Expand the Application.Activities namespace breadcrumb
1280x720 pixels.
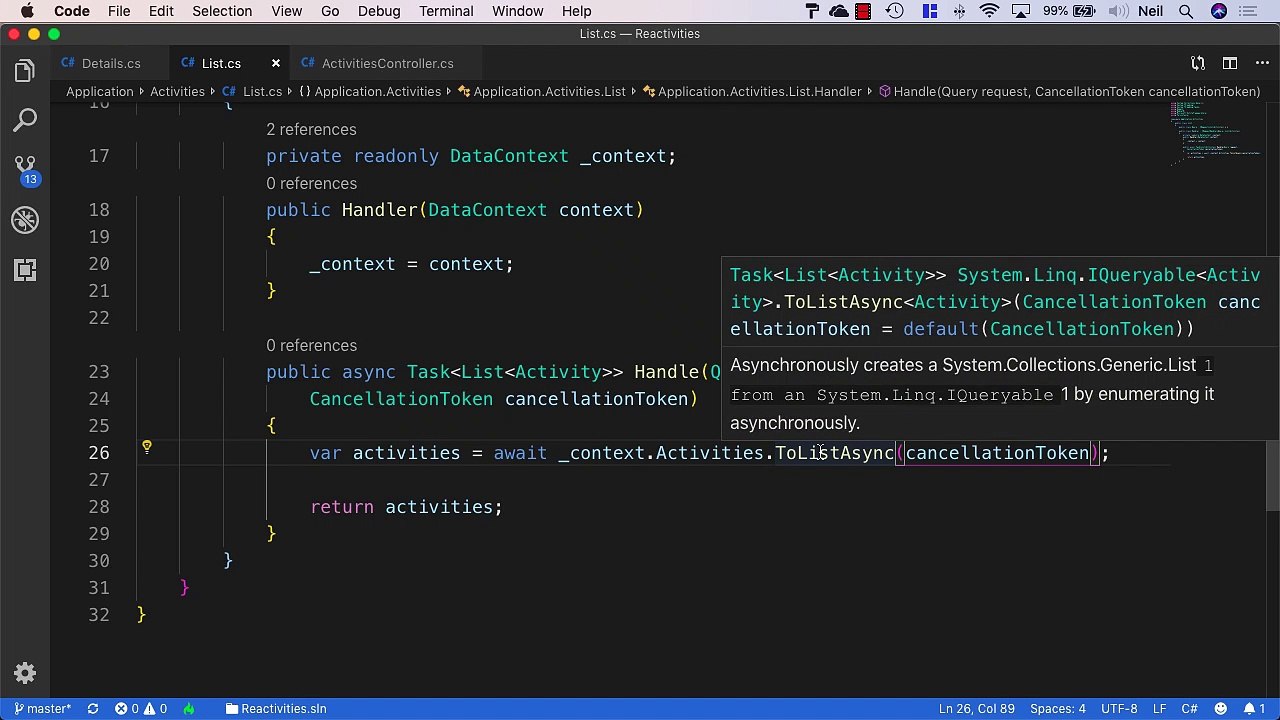click(370, 91)
